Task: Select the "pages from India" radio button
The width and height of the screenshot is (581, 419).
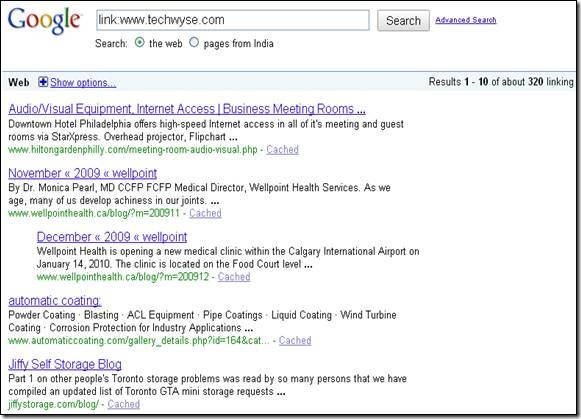Action: tap(194, 43)
